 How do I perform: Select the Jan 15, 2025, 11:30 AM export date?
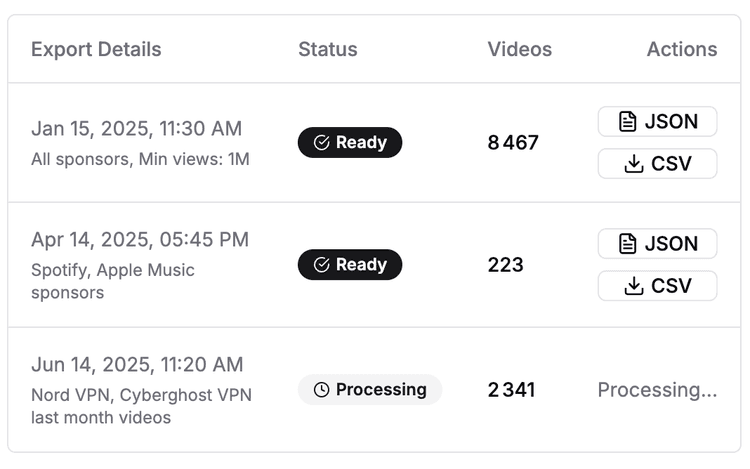[136, 129]
